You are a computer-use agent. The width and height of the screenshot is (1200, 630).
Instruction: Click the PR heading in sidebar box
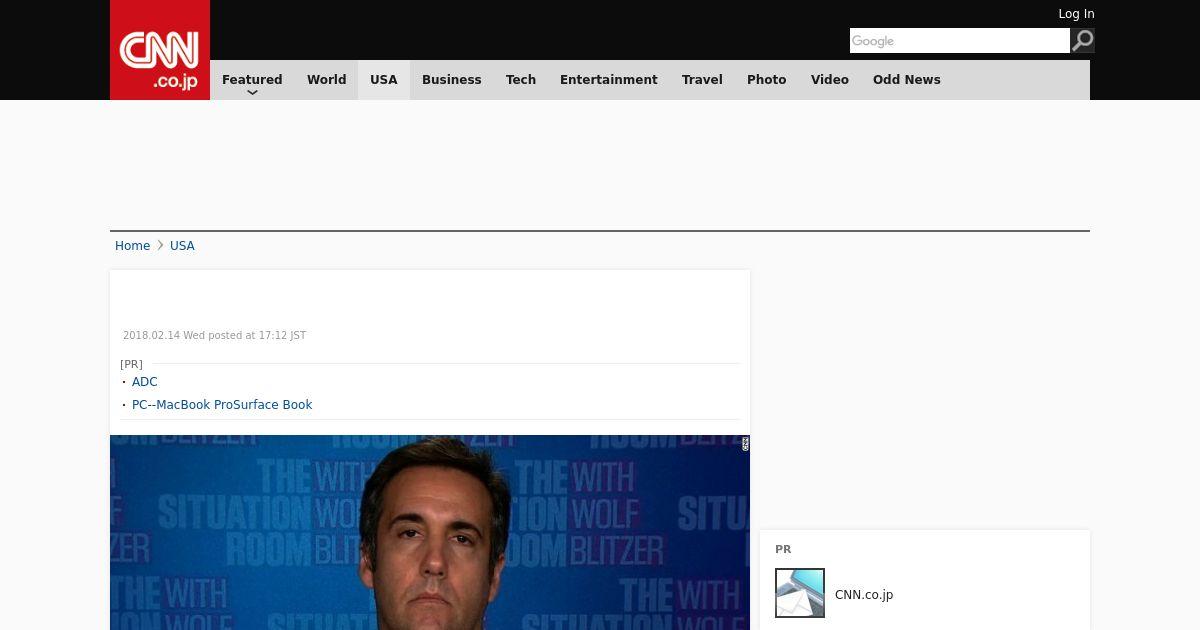tap(783, 549)
